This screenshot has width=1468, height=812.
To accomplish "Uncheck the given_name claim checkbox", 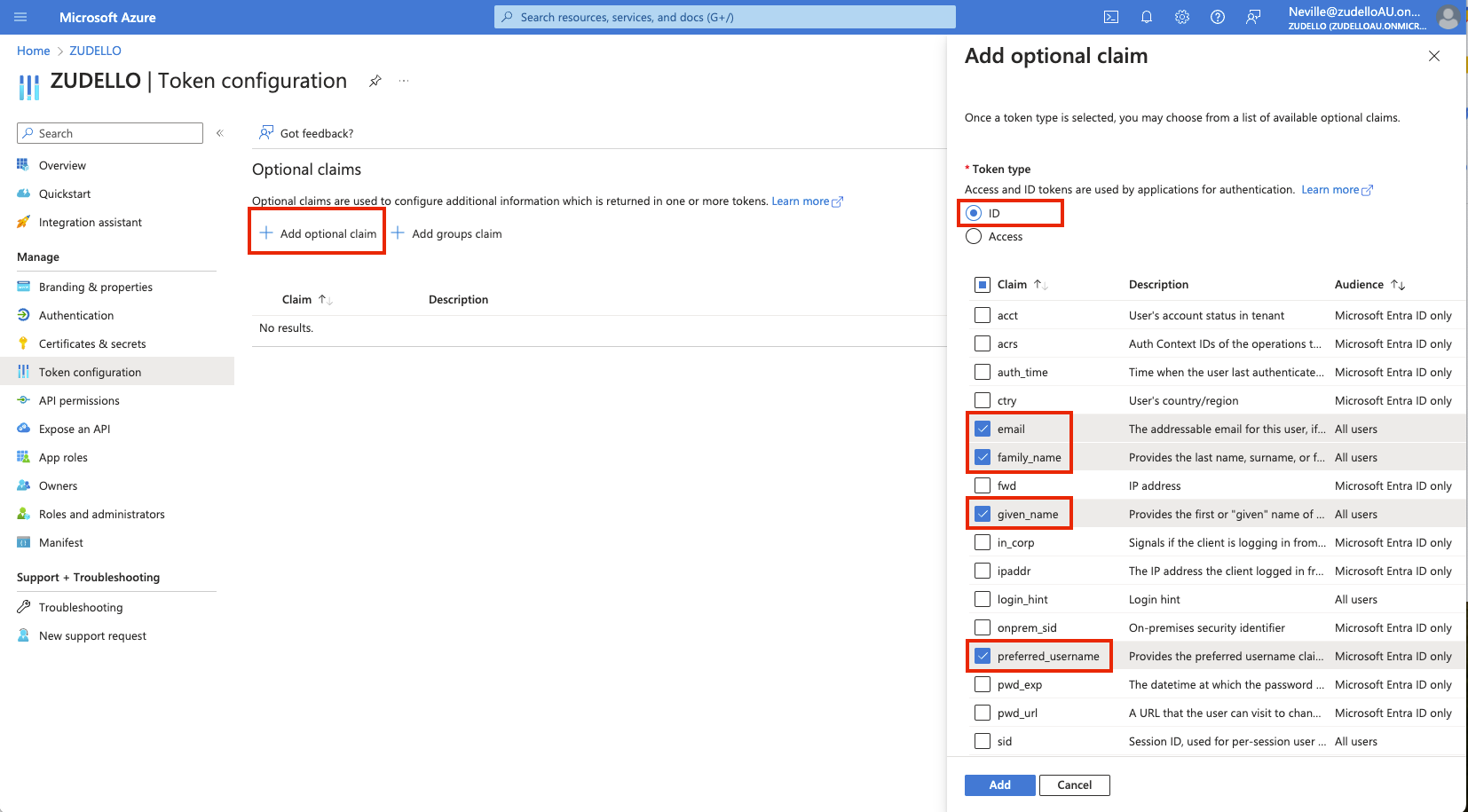I will (983, 514).
